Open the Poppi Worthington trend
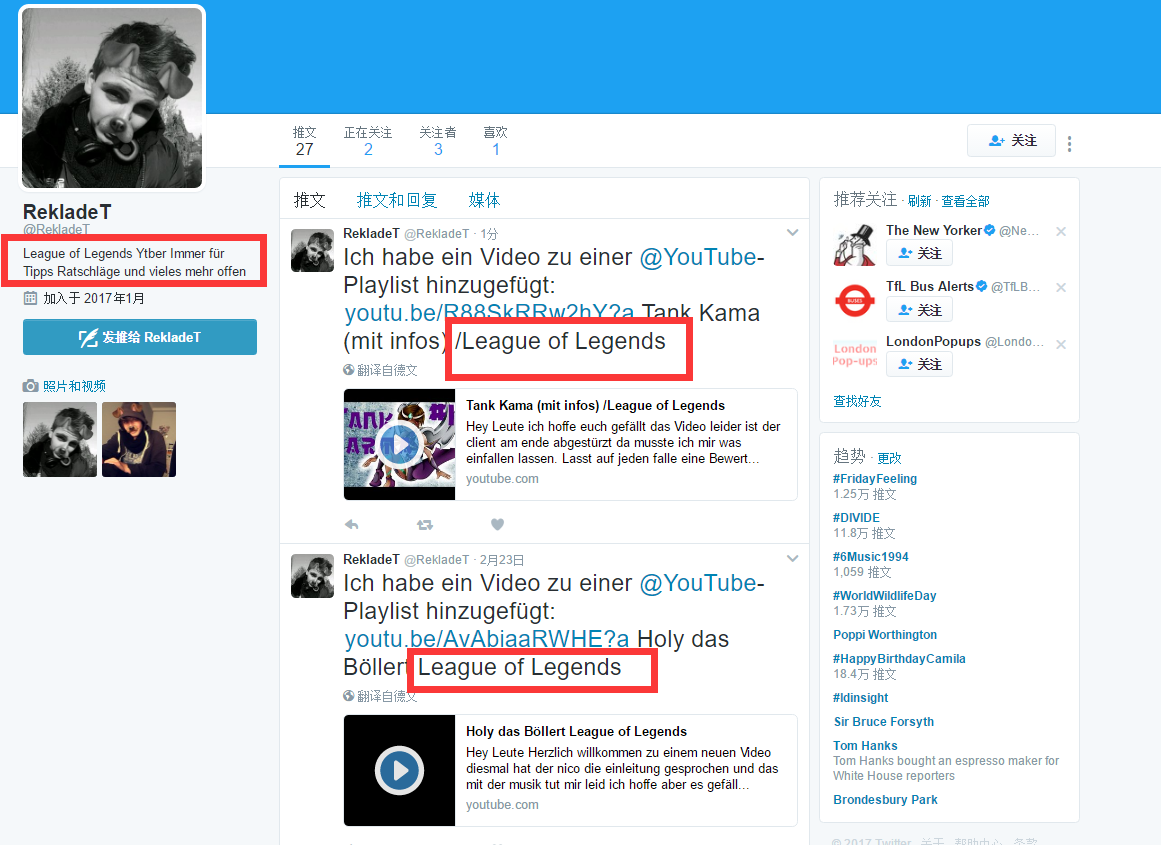1161x845 pixels. [x=885, y=635]
